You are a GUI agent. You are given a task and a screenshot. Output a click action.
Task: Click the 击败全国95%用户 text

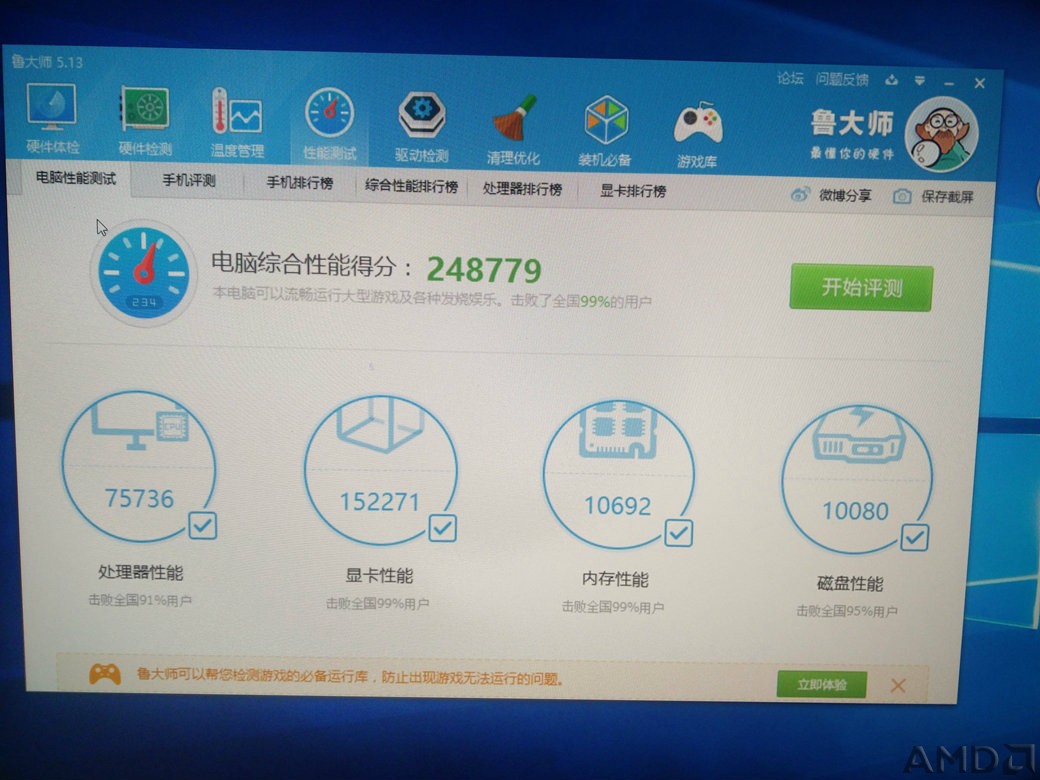847,610
